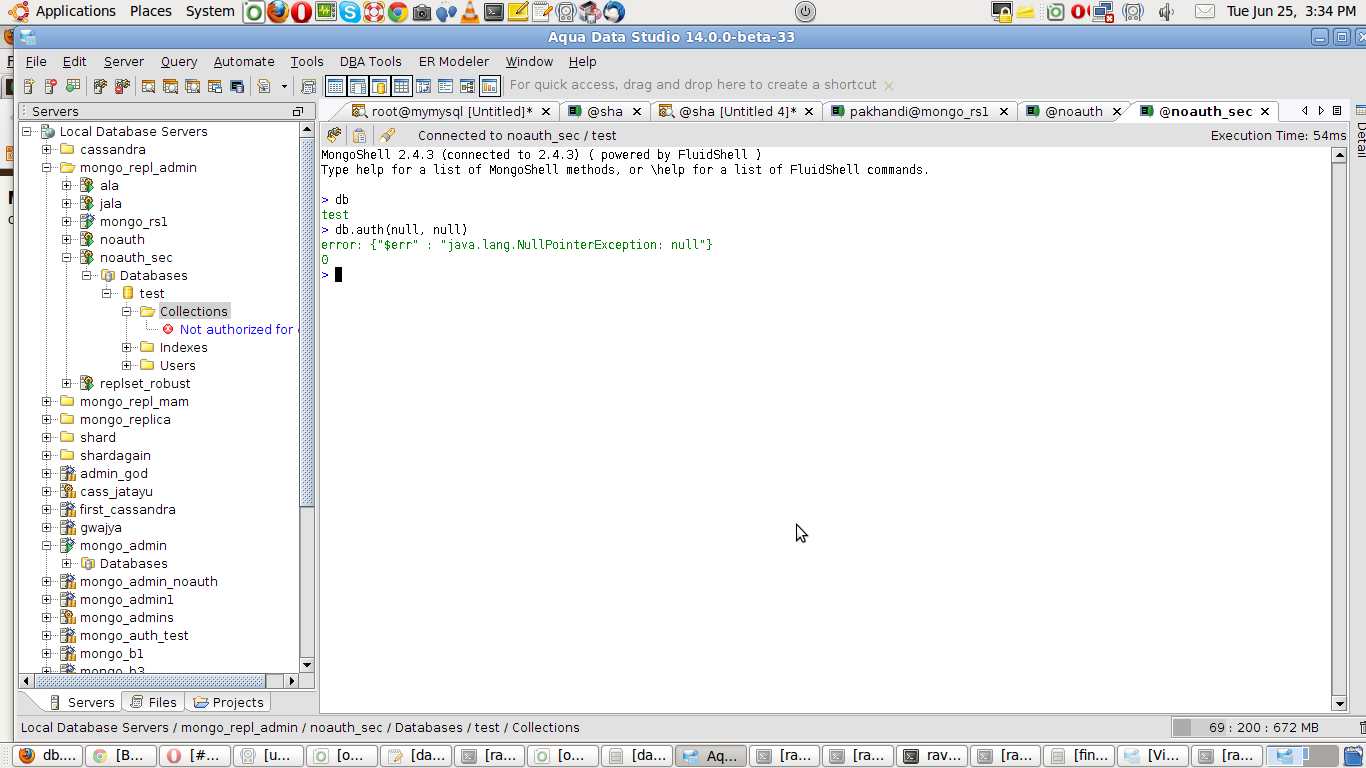Switch to @sha [Untitled 4] tab
The width and height of the screenshot is (1366, 768).
click(x=738, y=111)
